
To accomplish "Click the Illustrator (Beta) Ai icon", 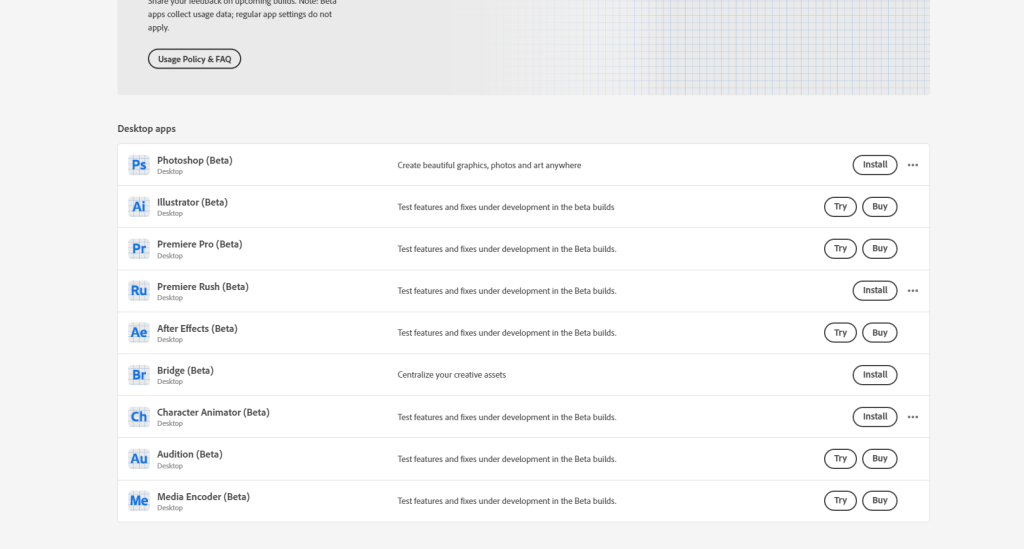I will coord(139,207).
